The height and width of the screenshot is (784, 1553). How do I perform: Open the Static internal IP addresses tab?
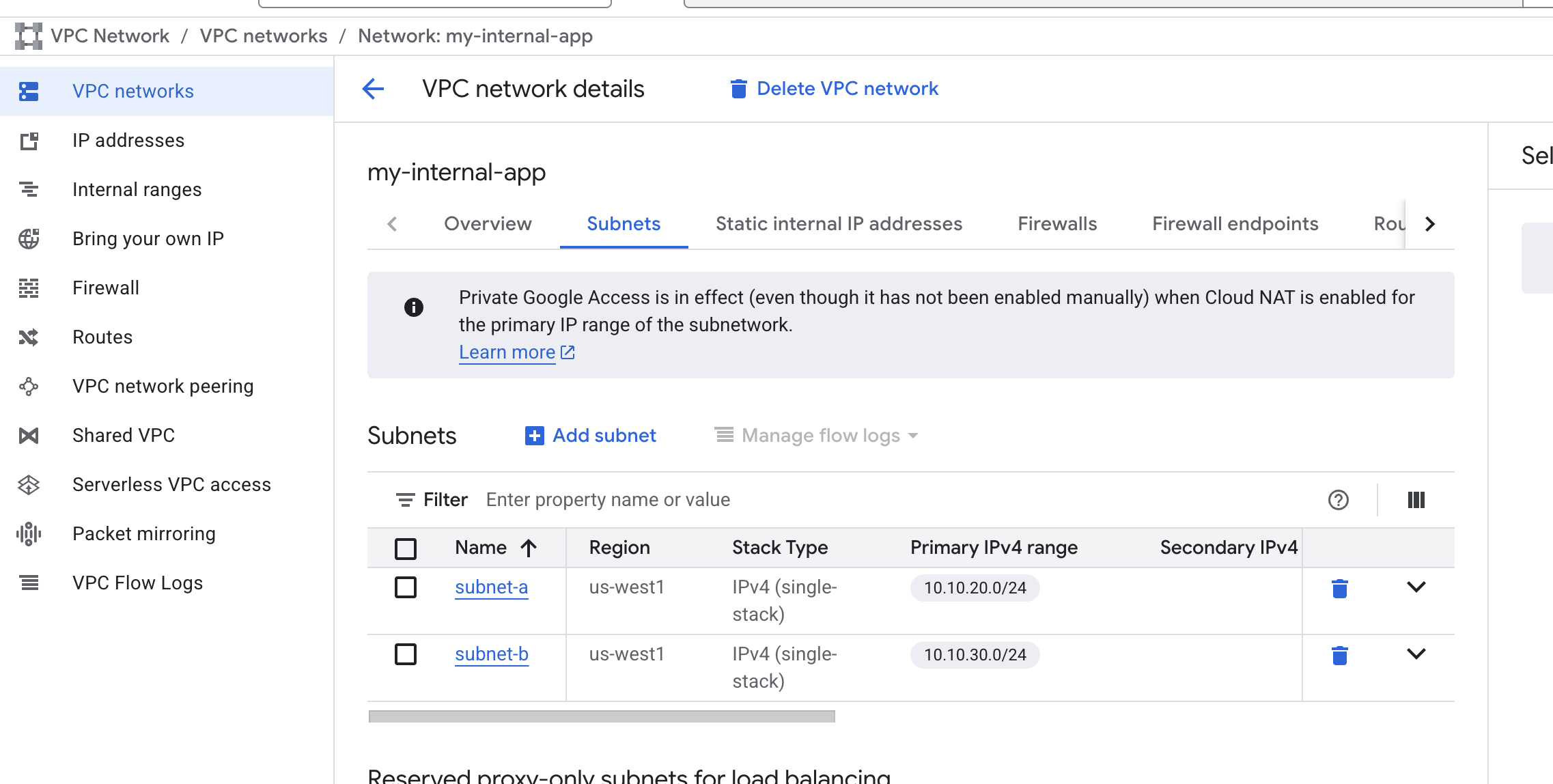[839, 224]
